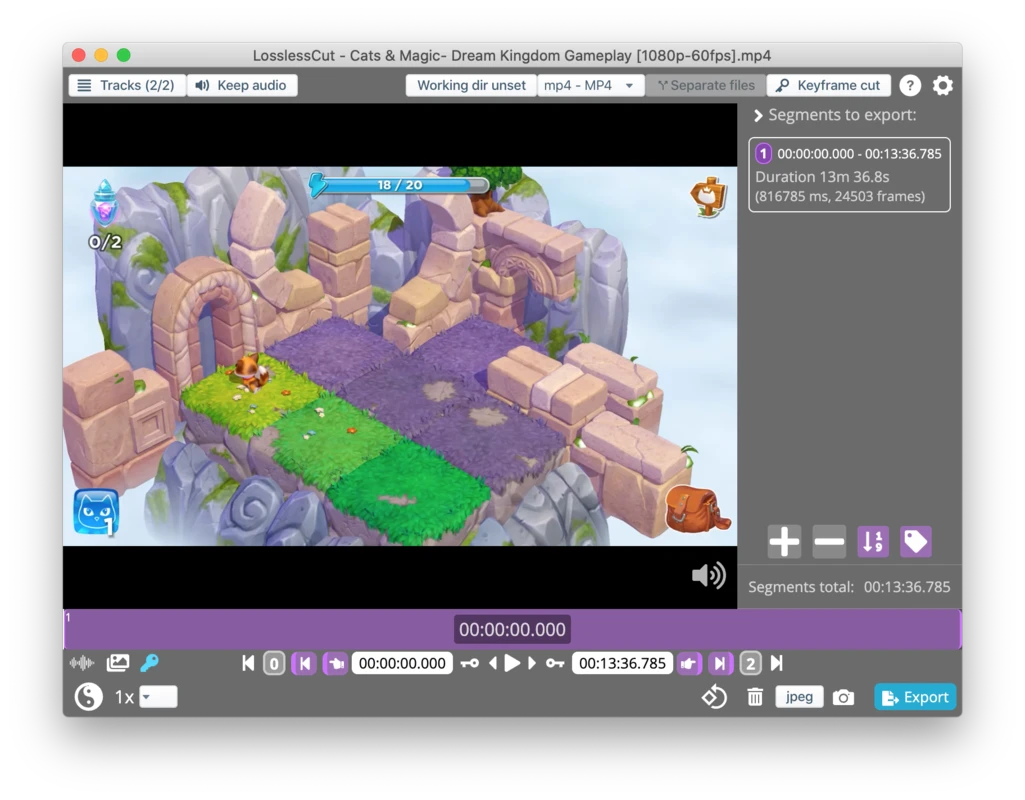Toggle the blue keyframes display key icon
The width and height of the screenshot is (1025, 800).
[150, 663]
